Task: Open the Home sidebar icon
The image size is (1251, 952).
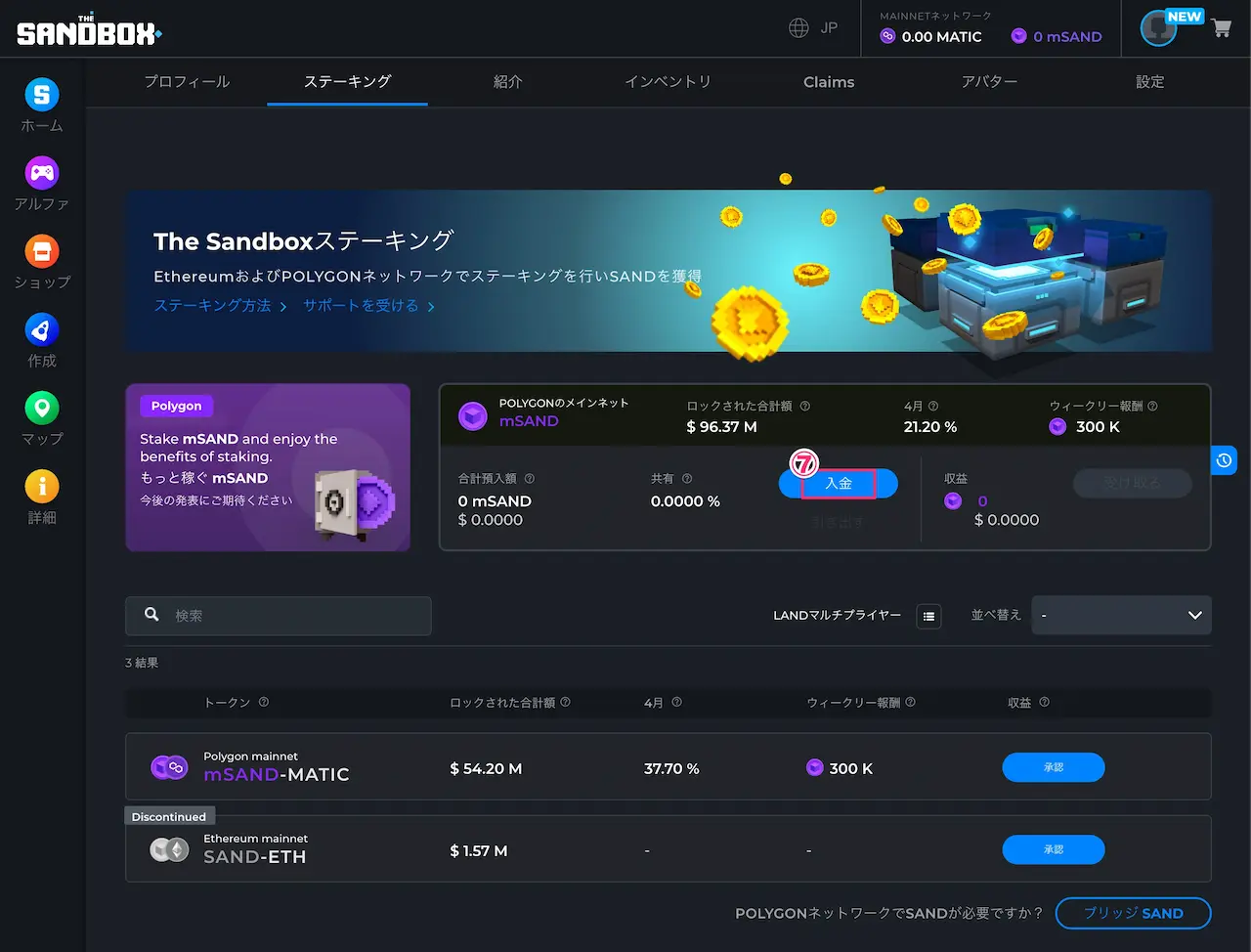Action: click(x=42, y=95)
